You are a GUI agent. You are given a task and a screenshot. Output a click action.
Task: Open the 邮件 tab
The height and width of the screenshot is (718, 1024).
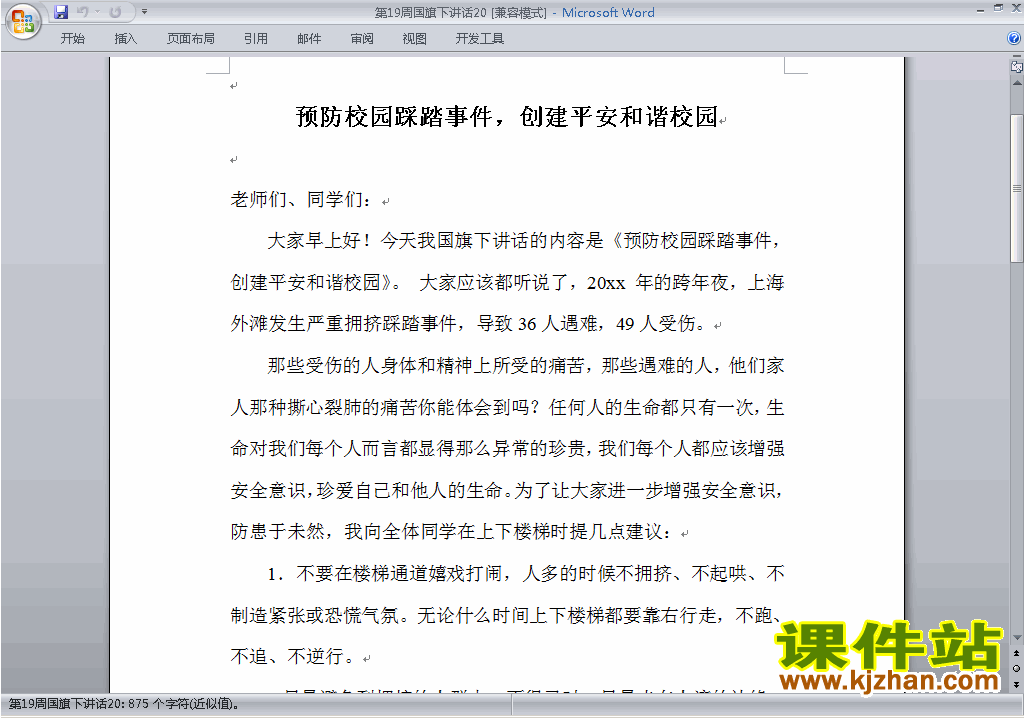coord(309,39)
